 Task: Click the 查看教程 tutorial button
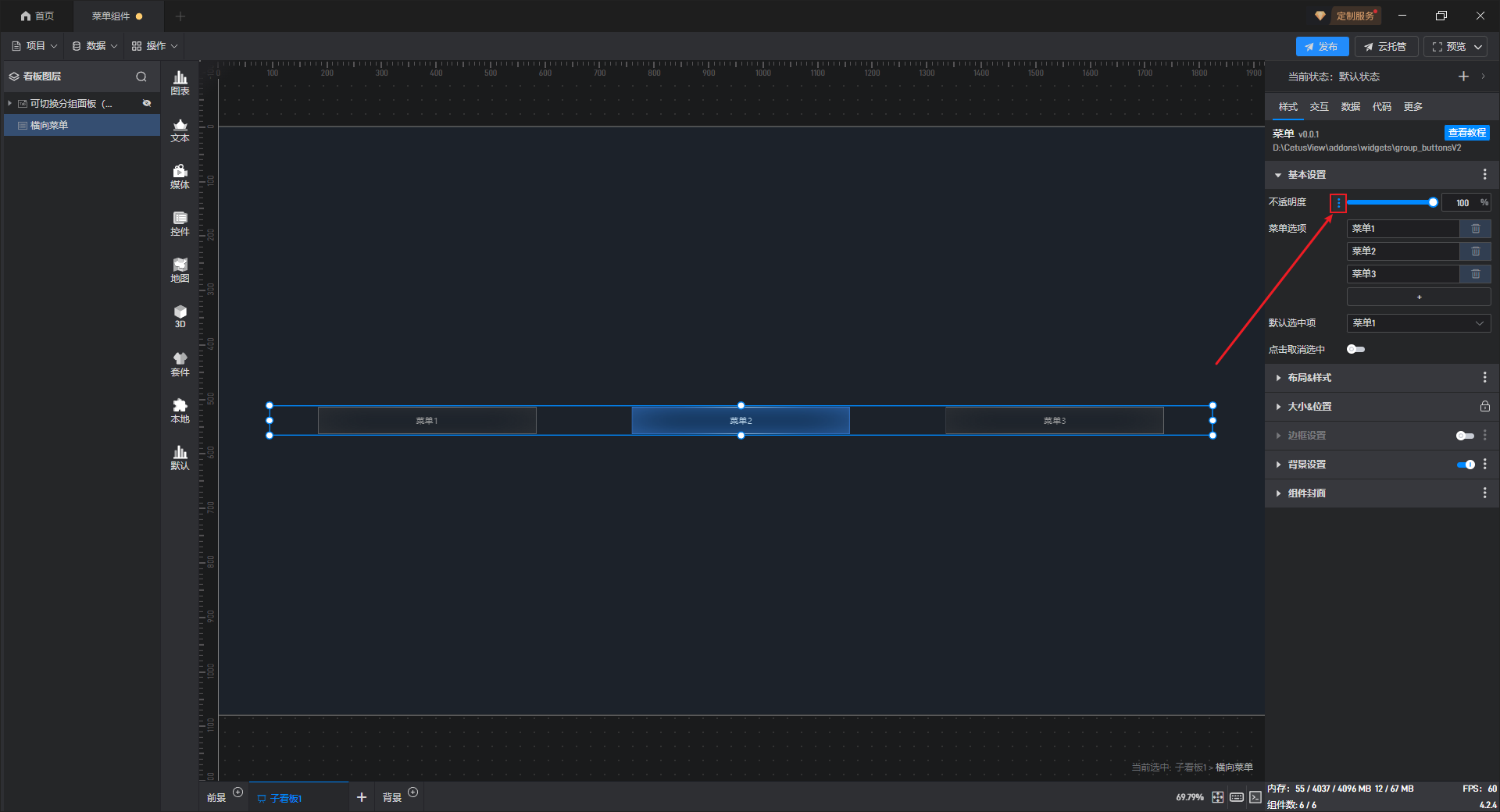tap(1466, 133)
